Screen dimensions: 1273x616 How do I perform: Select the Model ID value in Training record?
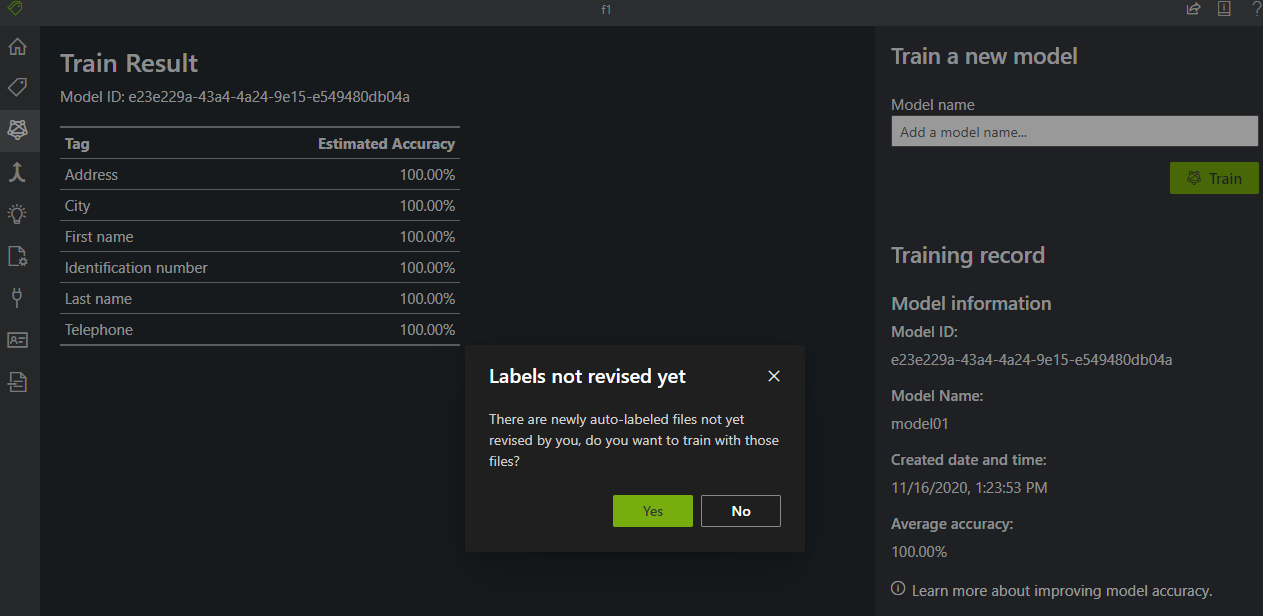click(1031, 359)
